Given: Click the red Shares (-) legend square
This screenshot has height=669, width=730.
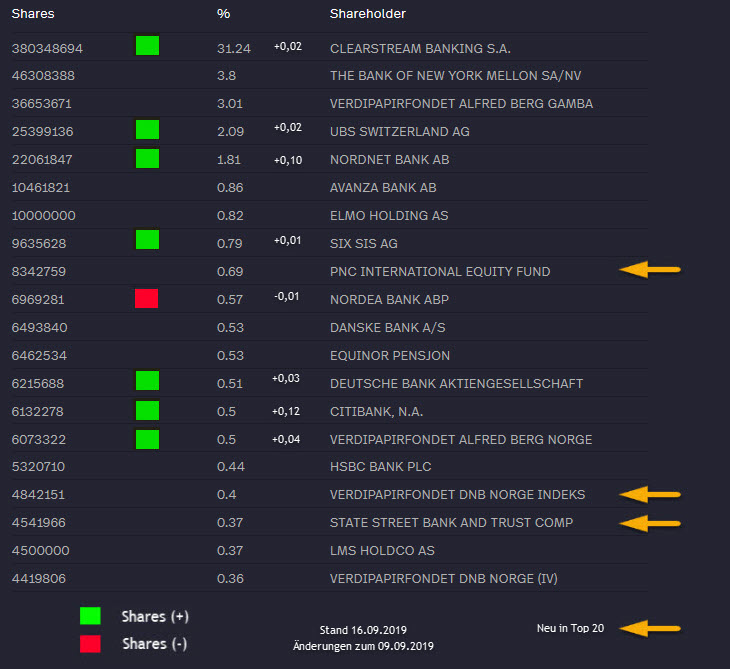Looking at the screenshot, I should pyautogui.click(x=90, y=644).
